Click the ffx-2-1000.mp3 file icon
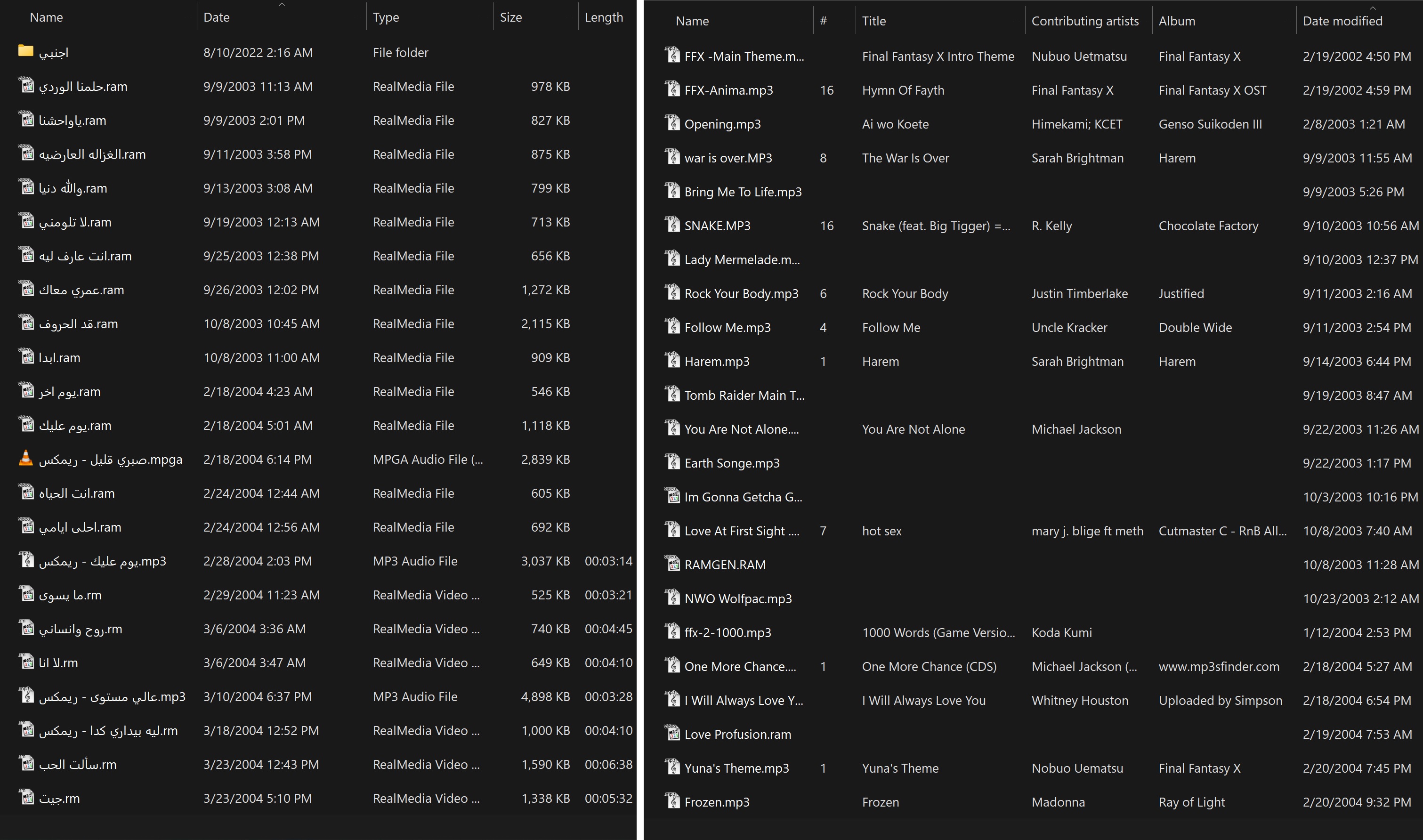The height and width of the screenshot is (840, 1423). point(672,632)
